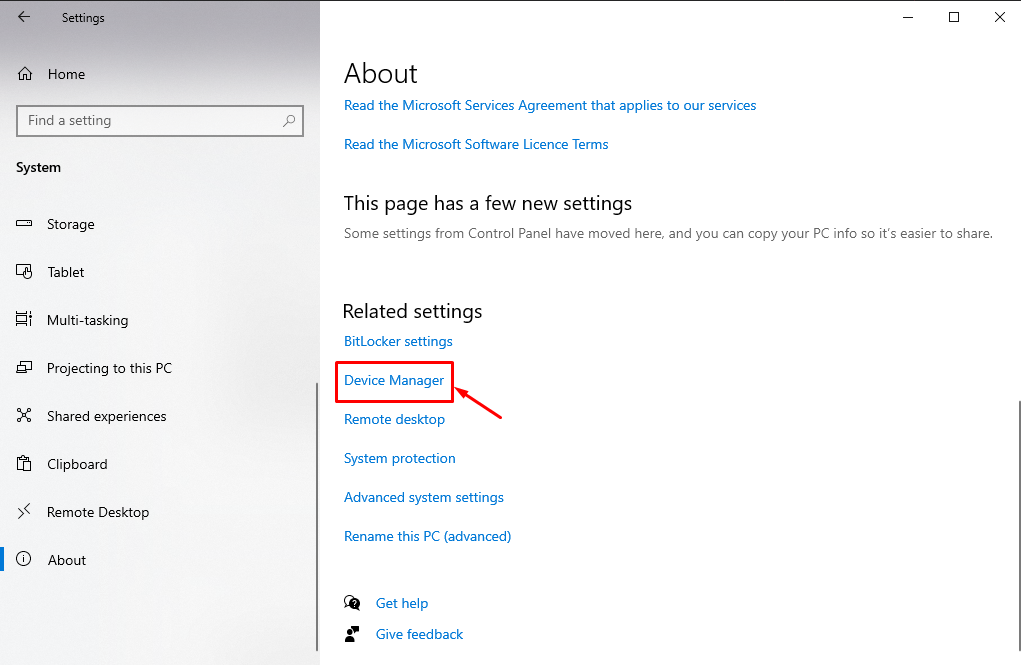Image resolution: width=1021 pixels, height=665 pixels.
Task: Click Rename this PC (advanced)
Action: tap(427, 537)
